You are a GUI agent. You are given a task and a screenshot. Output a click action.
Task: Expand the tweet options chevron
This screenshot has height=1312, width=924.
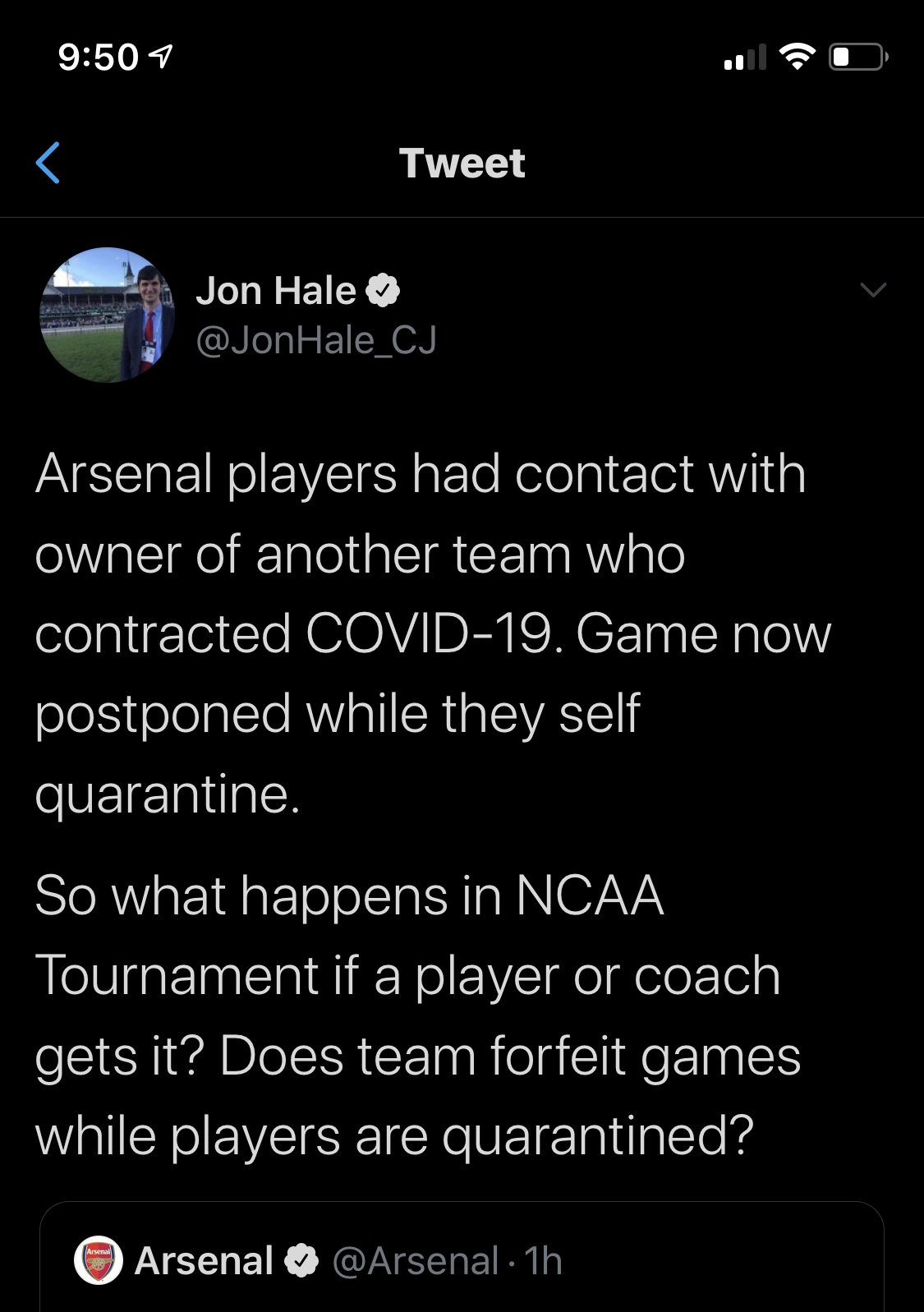872,289
